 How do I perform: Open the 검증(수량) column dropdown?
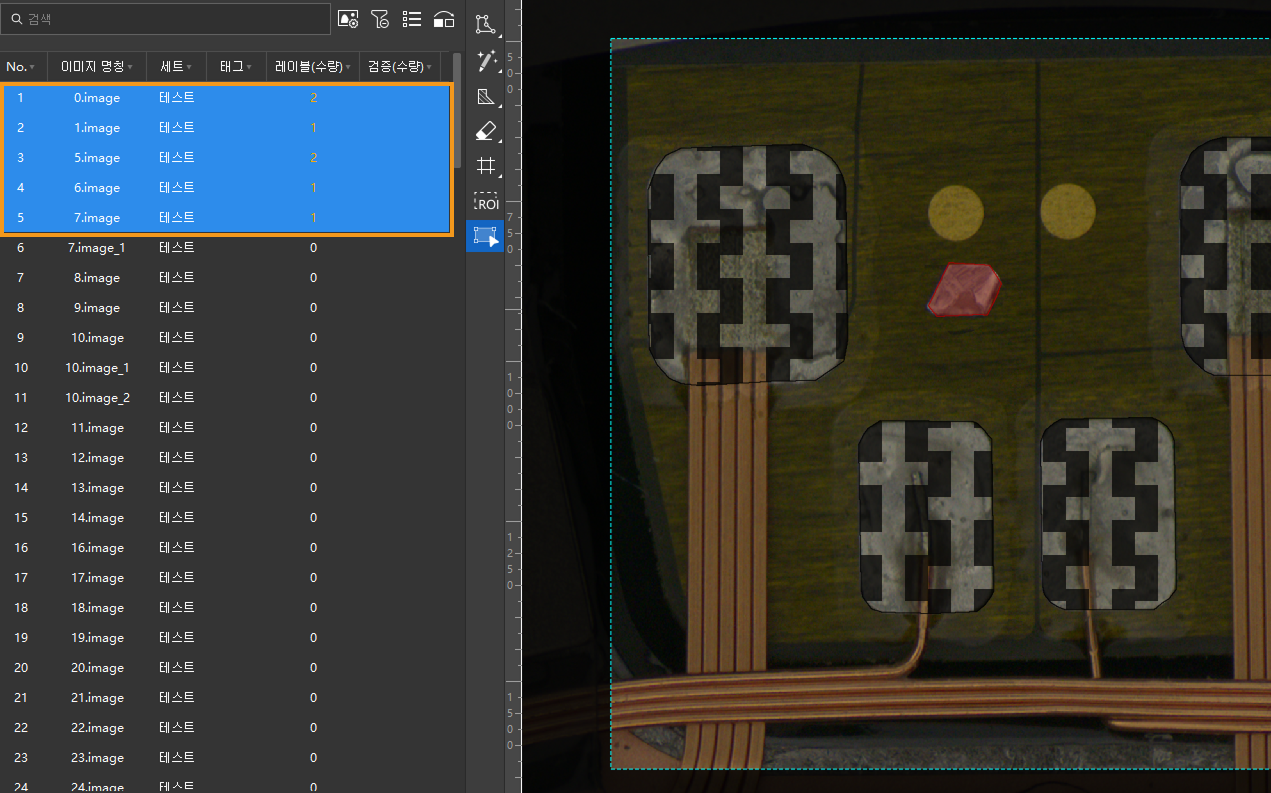(429, 67)
